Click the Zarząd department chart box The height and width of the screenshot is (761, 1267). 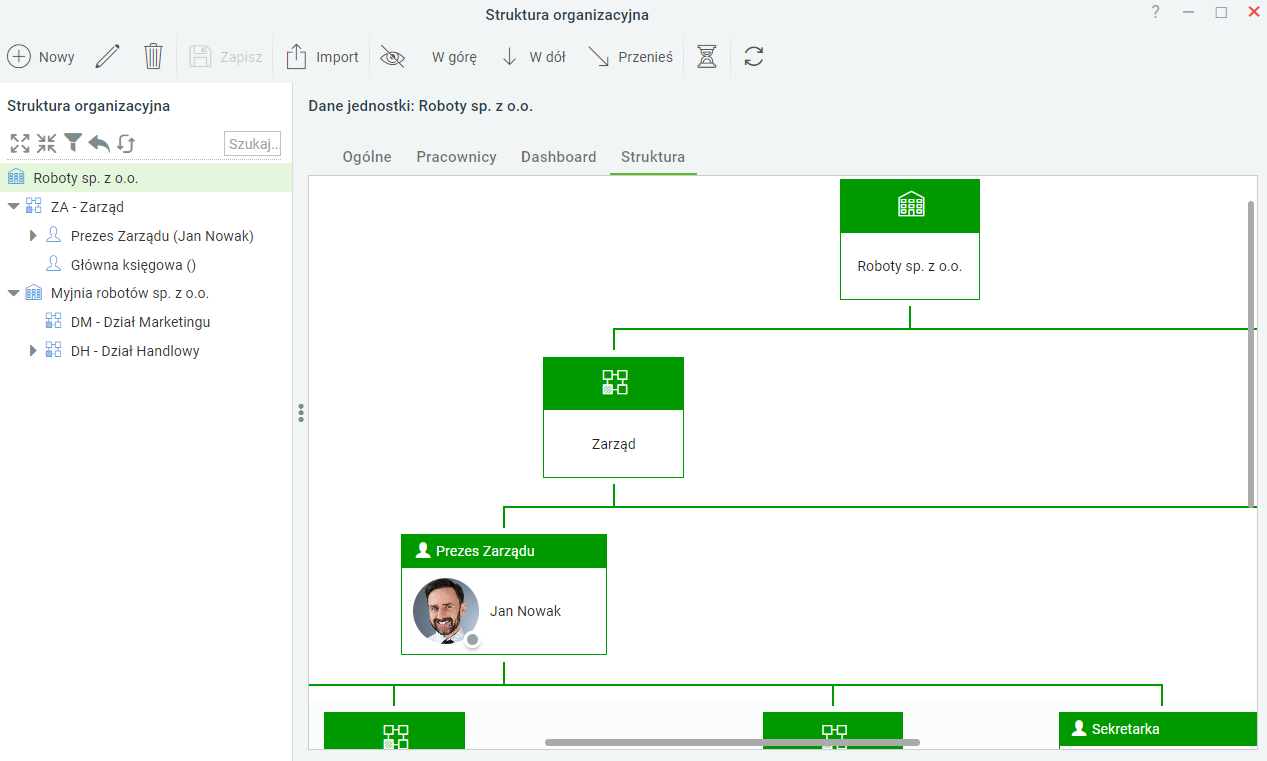(x=613, y=417)
